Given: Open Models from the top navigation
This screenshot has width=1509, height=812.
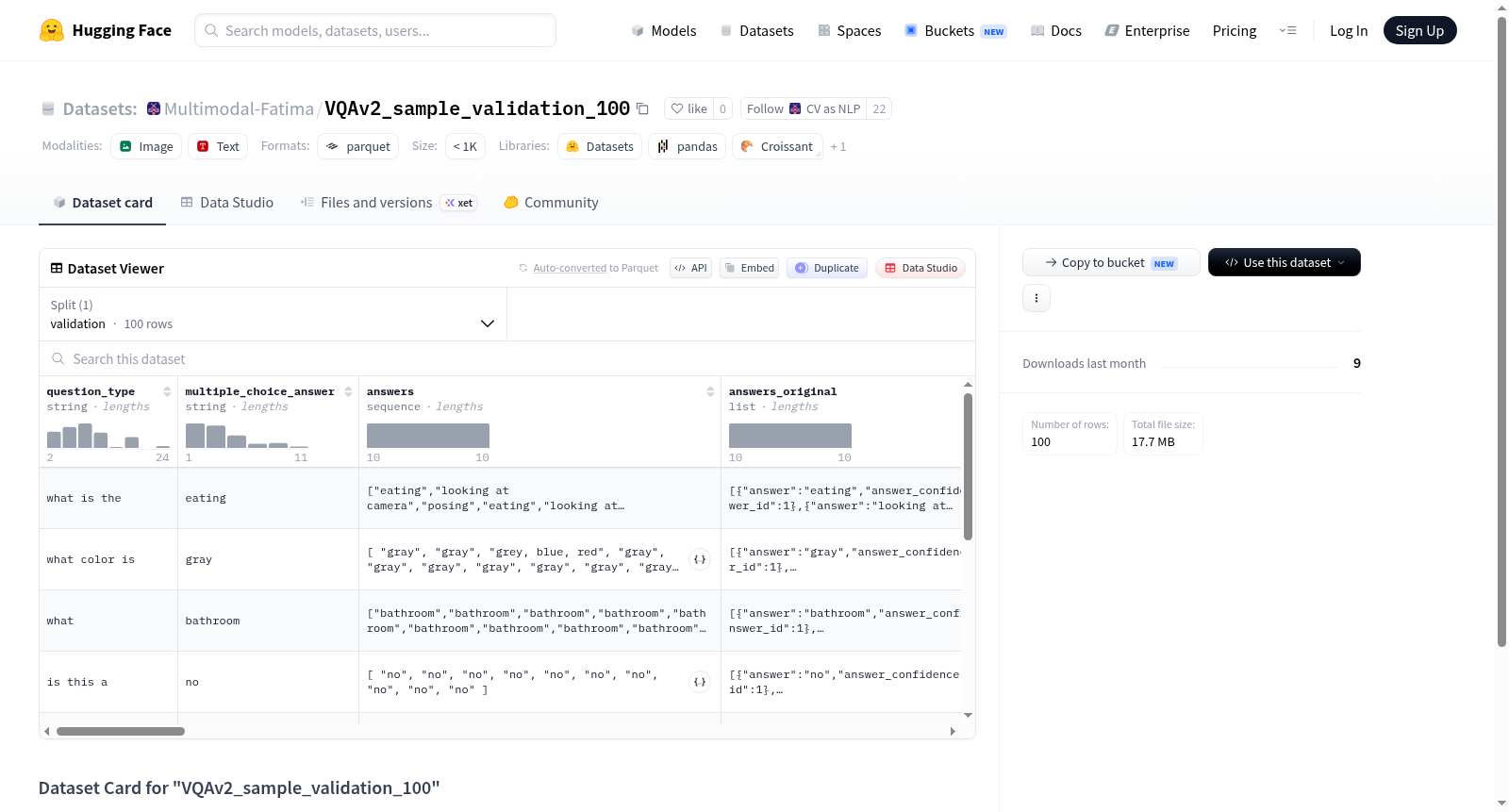Looking at the screenshot, I should [x=664, y=30].
